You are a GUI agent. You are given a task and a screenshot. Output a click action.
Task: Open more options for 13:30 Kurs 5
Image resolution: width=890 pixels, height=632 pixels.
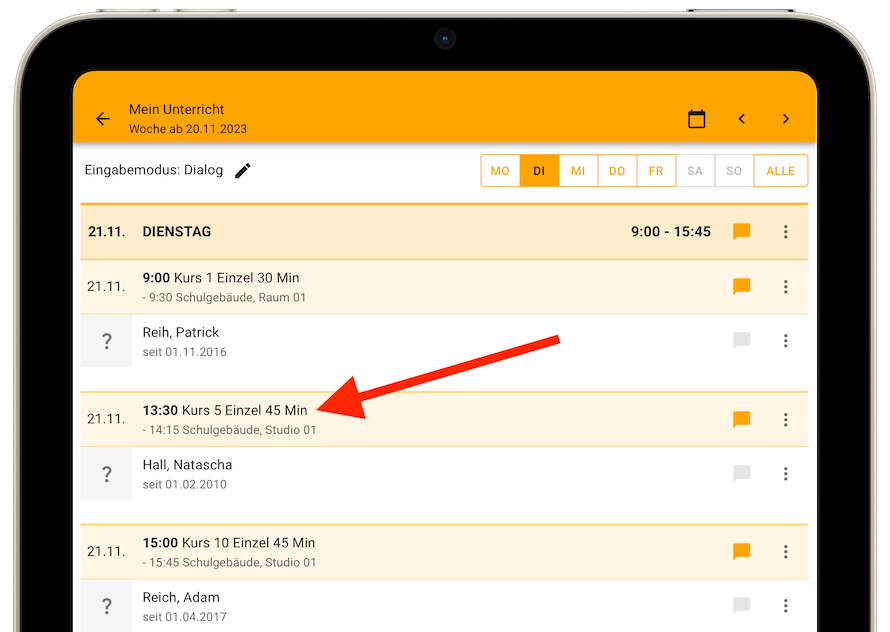[786, 420]
